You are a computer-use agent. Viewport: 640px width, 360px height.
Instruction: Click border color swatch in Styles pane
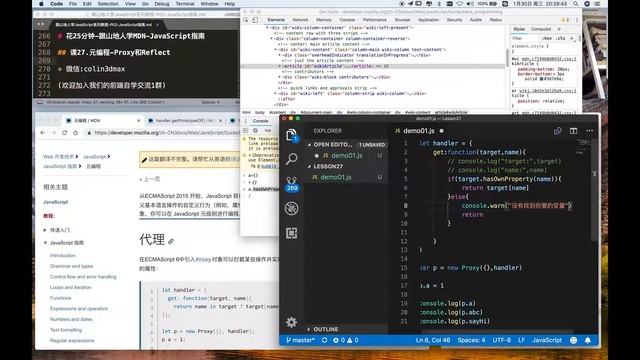click(x=542, y=79)
